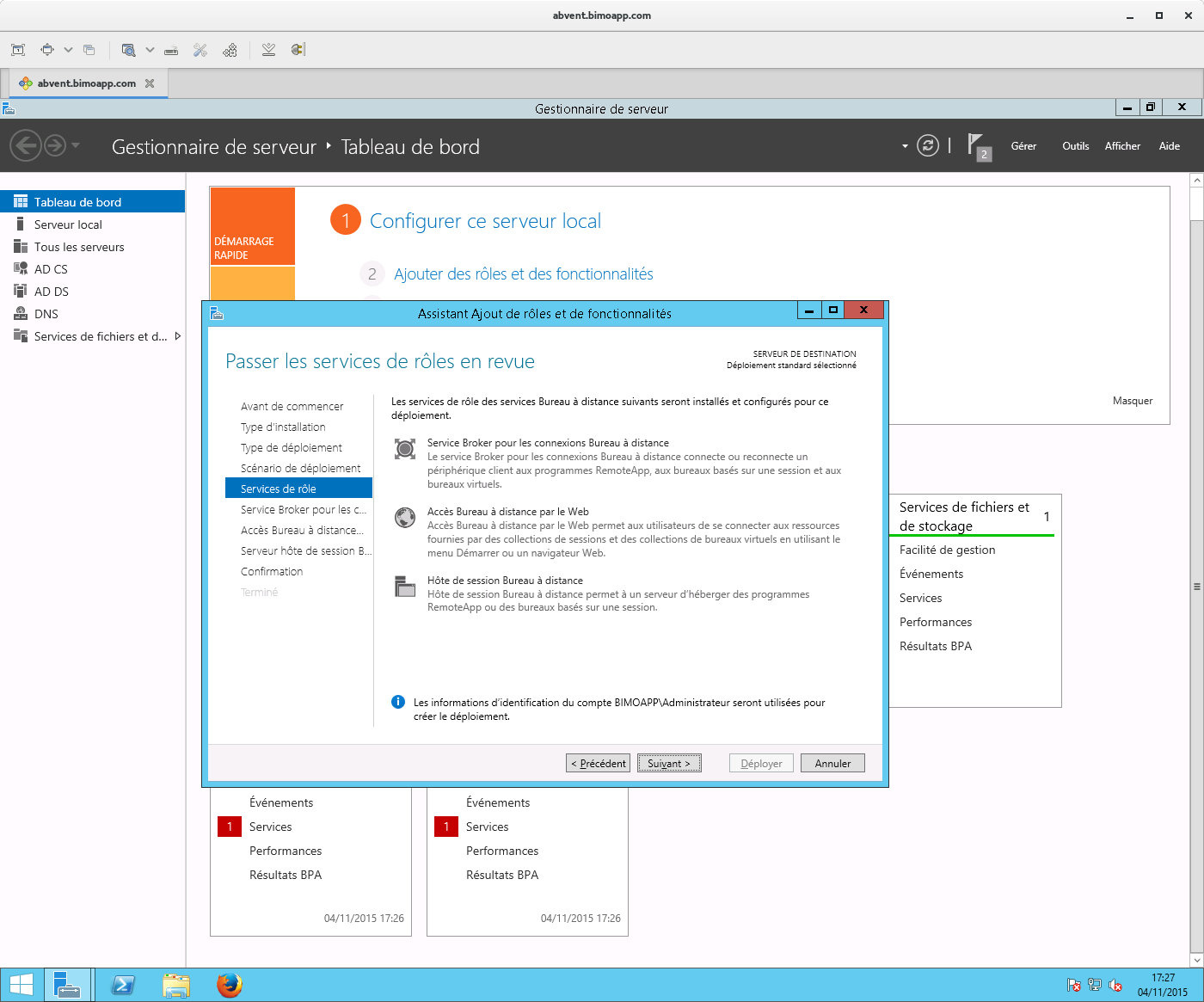Click the USB device redirection icon in the viewer toolbar

(298, 49)
